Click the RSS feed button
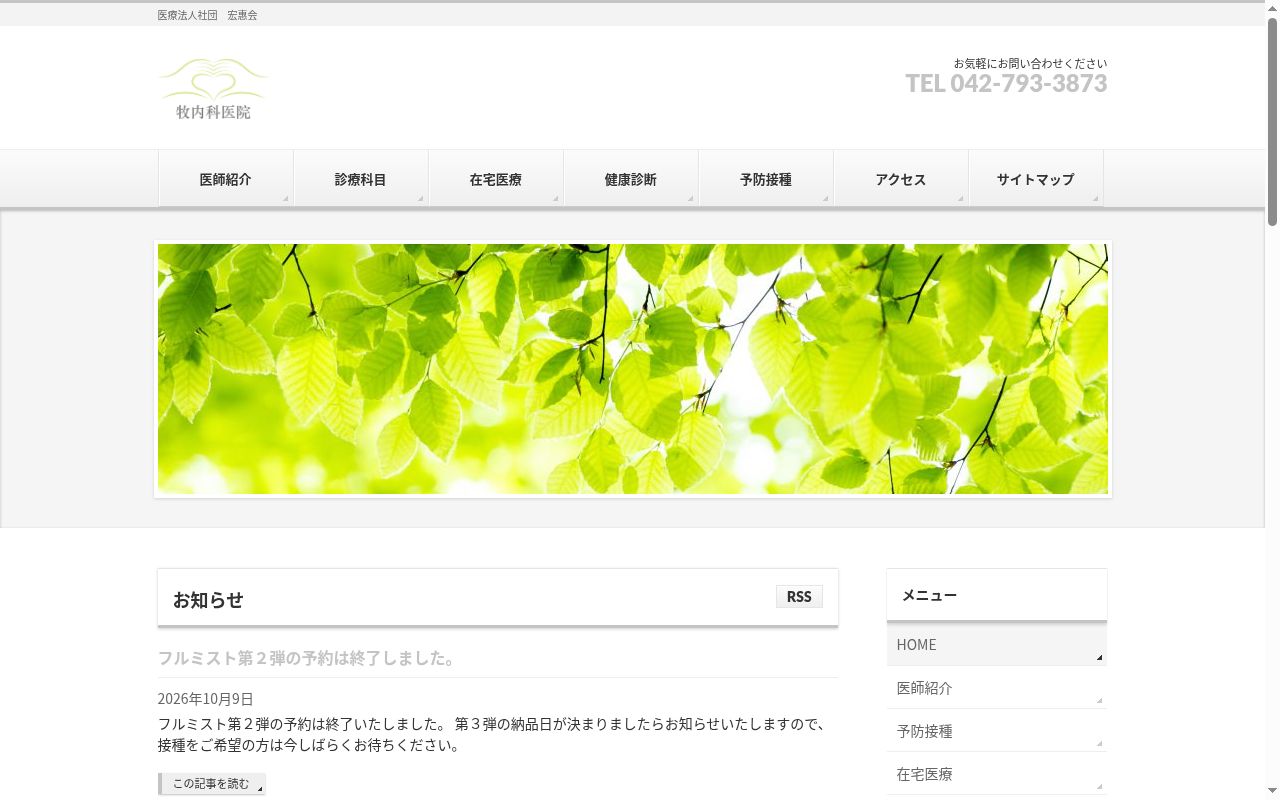 point(799,596)
